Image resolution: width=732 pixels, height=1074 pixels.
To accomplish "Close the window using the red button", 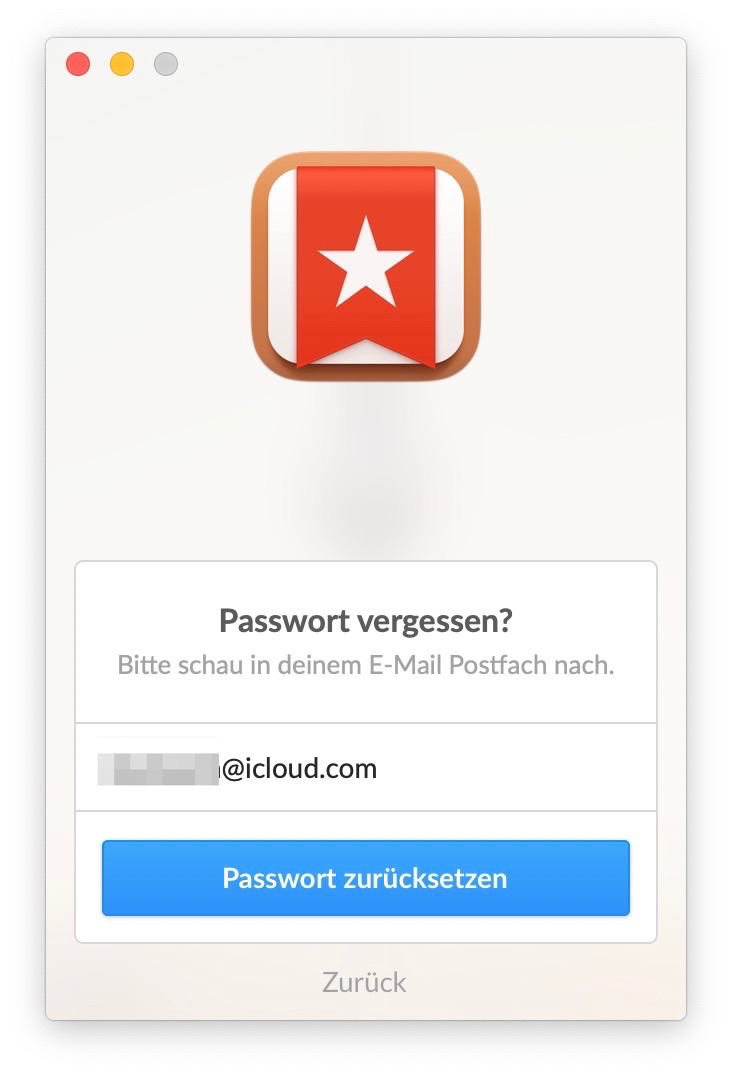I will point(78,64).
